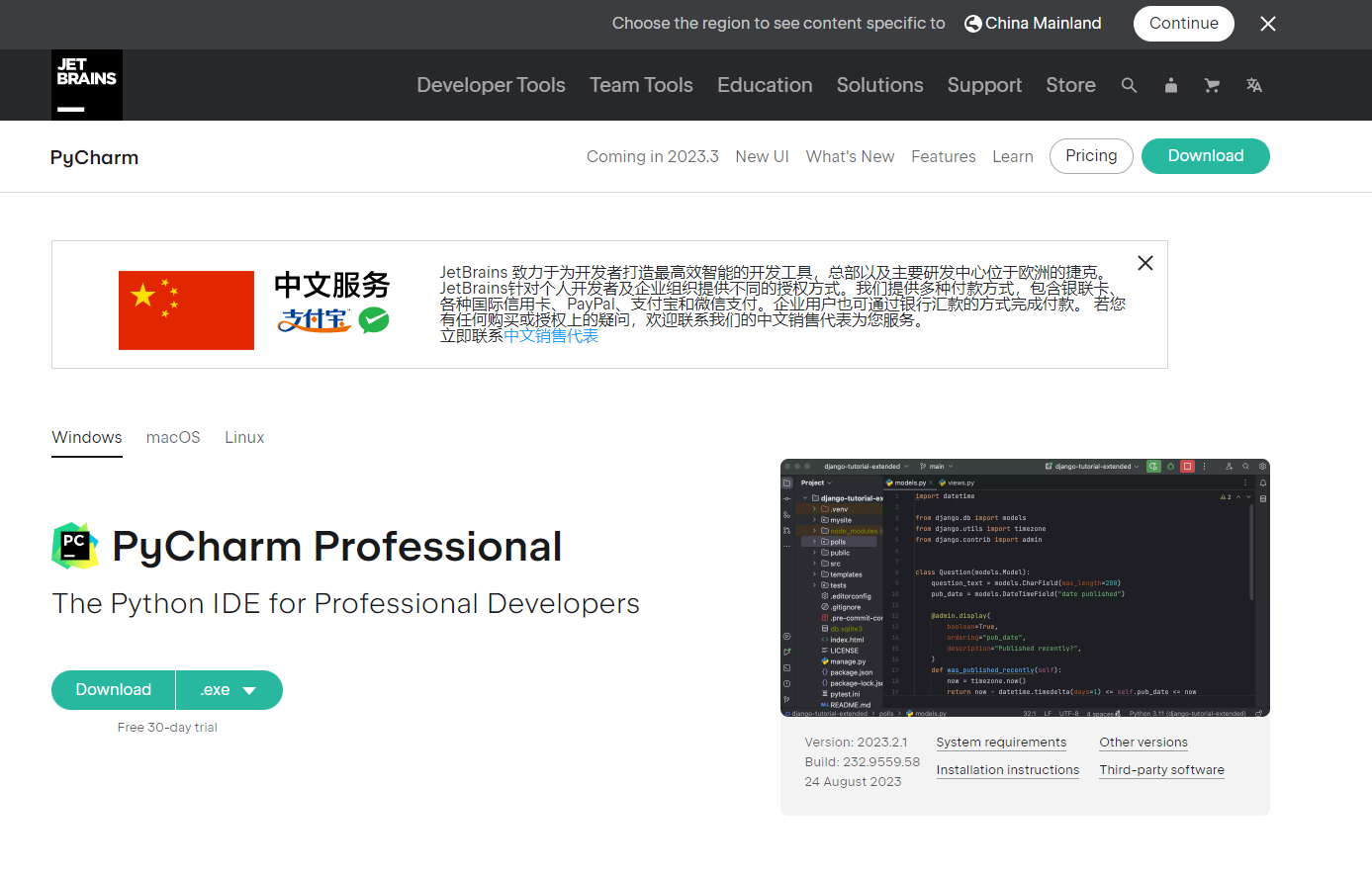This screenshot has height=876, width=1372.
Task: Open the New UI page
Action: tap(762, 156)
